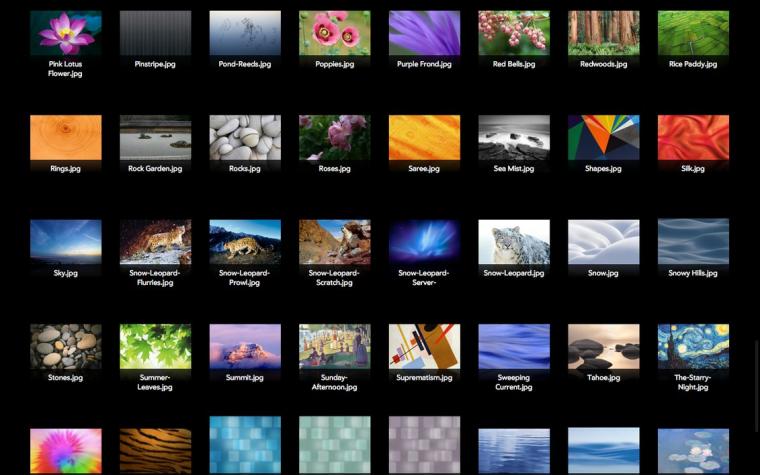Viewport: 760px width, 475px height.
Task: Choose the Rice Paddy.jpg thumbnail
Action: [693, 33]
